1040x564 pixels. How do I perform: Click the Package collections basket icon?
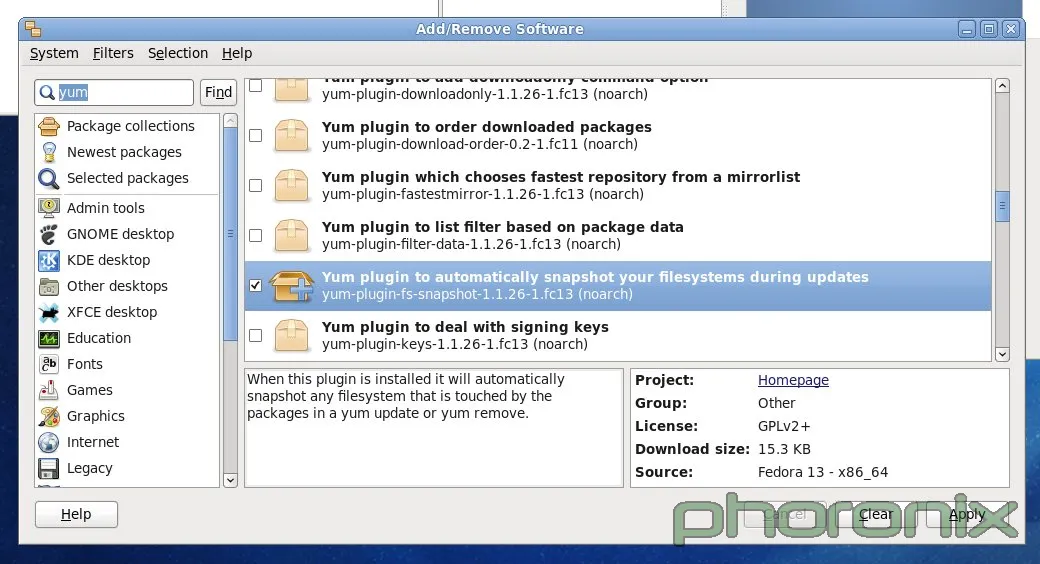click(x=49, y=126)
